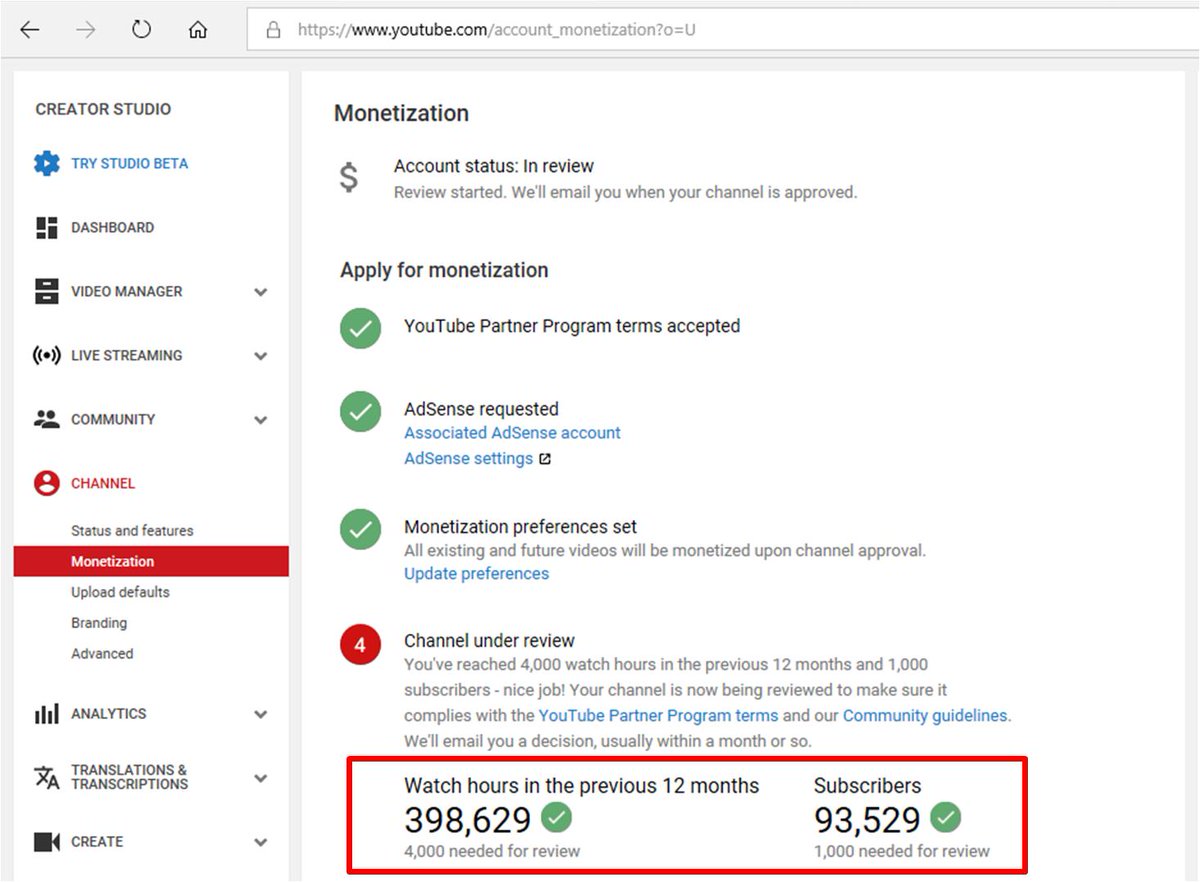
Task: Click the red Channel person icon
Action: 46,483
